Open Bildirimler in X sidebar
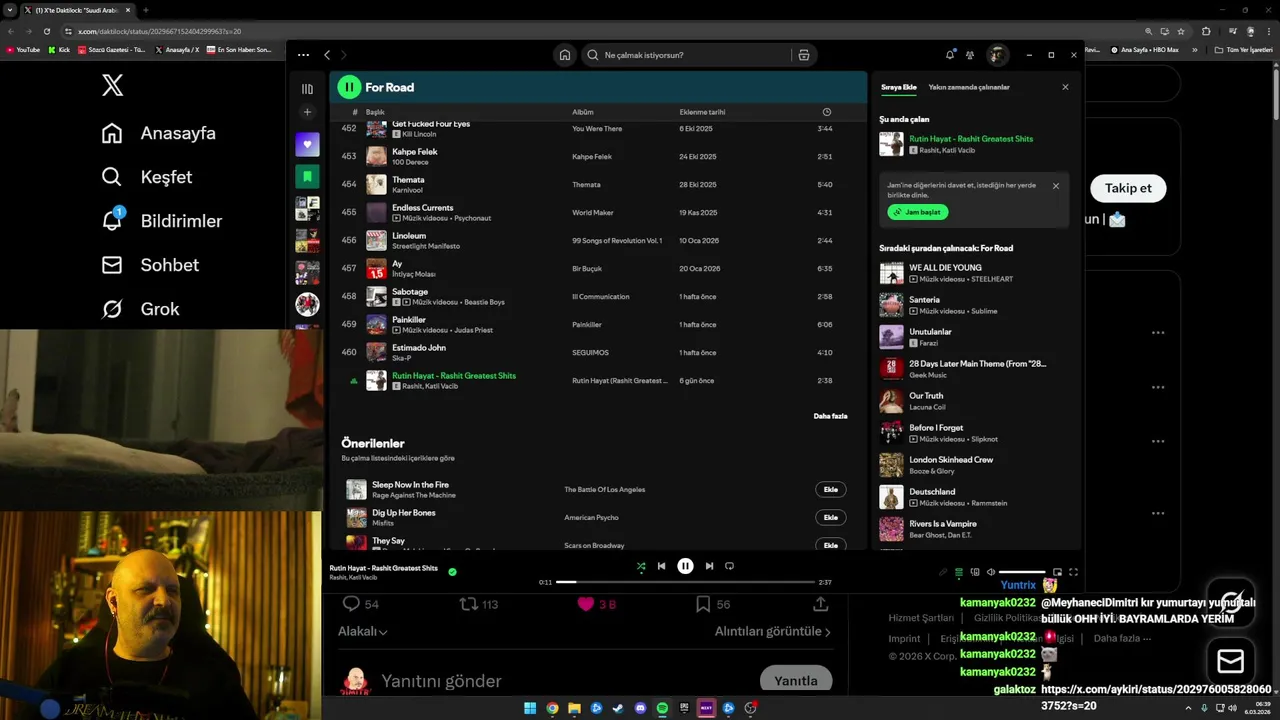 click(162, 221)
